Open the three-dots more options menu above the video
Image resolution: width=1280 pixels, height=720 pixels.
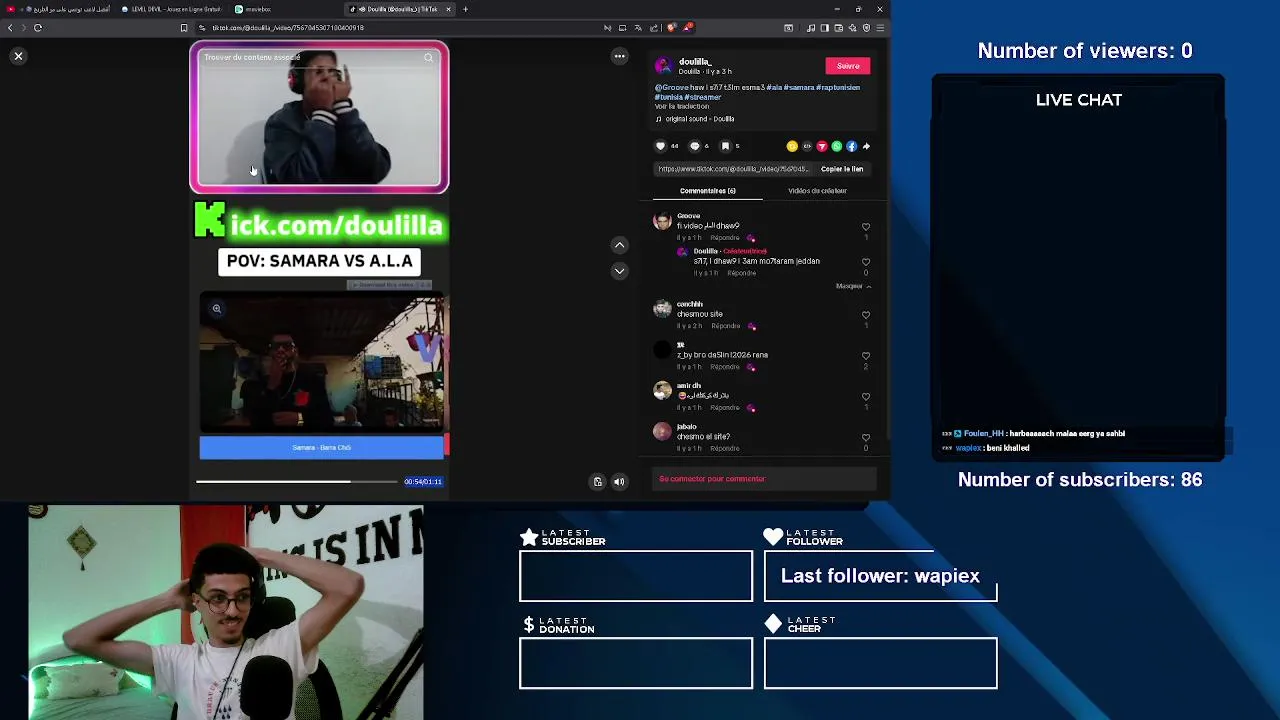(x=619, y=57)
